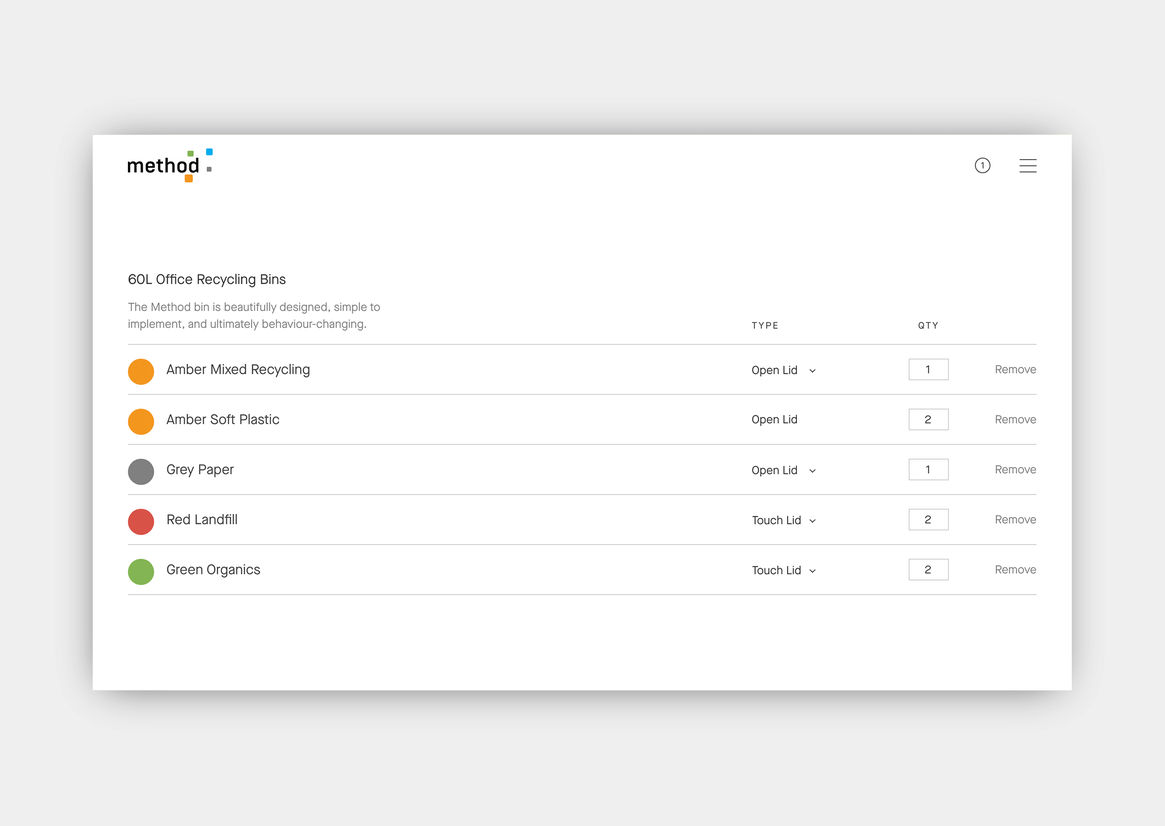The height and width of the screenshot is (826, 1165).
Task: Open the Green Organics Touch Lid dropdown
Action: click(x=784, y=571)
